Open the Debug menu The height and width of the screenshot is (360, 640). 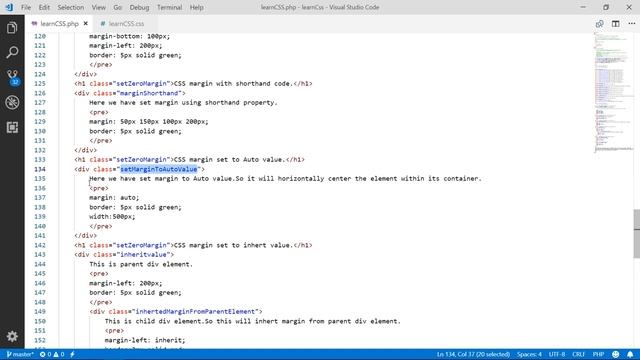[x=139, y=7]
